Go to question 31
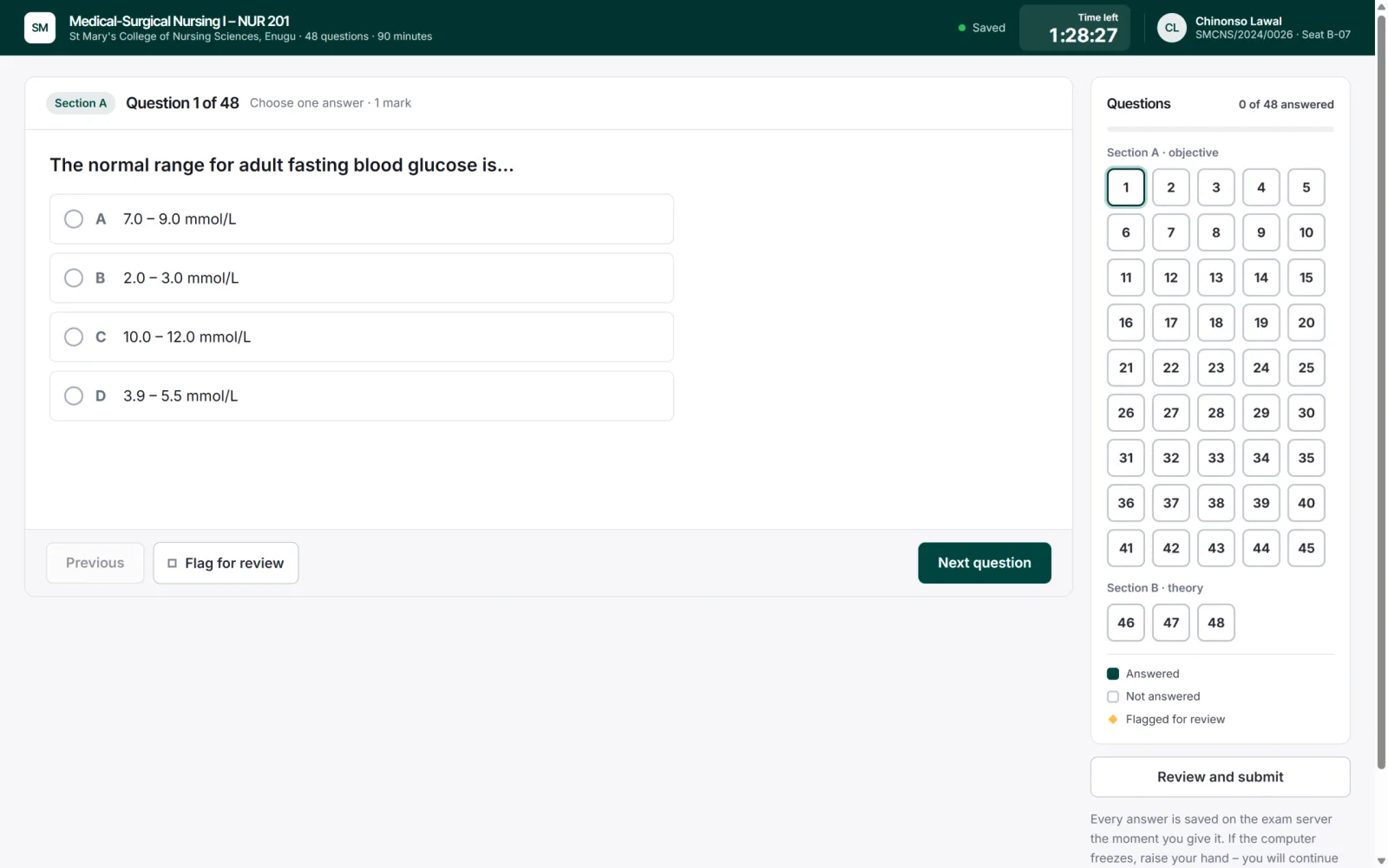This screenshot has height=868, width=1388. pyautogui.click(x=1126, y=458)
